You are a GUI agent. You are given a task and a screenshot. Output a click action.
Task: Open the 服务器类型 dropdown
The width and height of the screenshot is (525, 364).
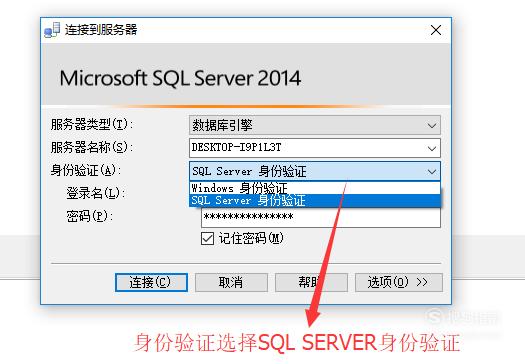click(315, 125)
